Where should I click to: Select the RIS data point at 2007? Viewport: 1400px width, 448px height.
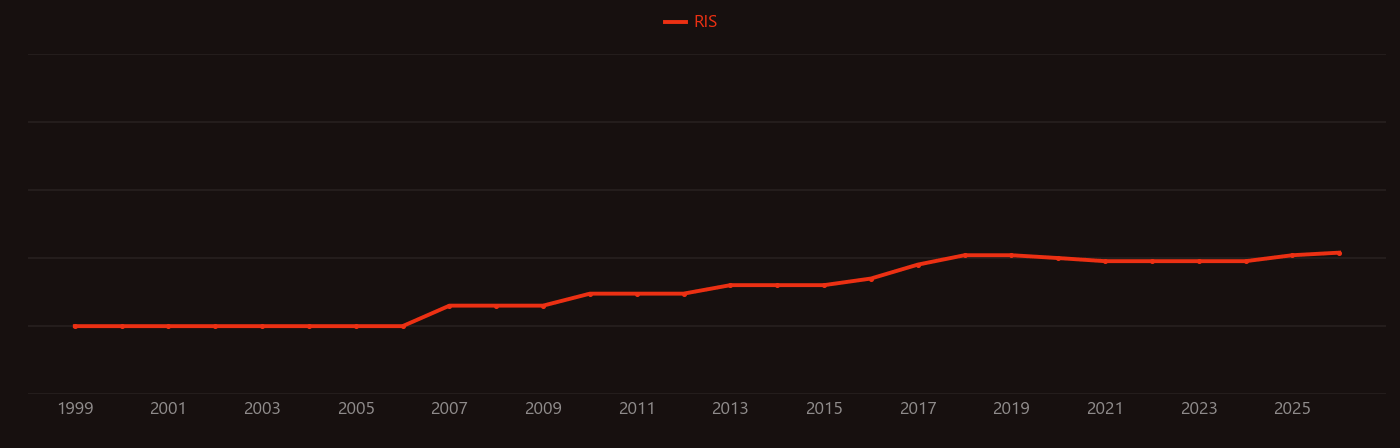(449, 306)
